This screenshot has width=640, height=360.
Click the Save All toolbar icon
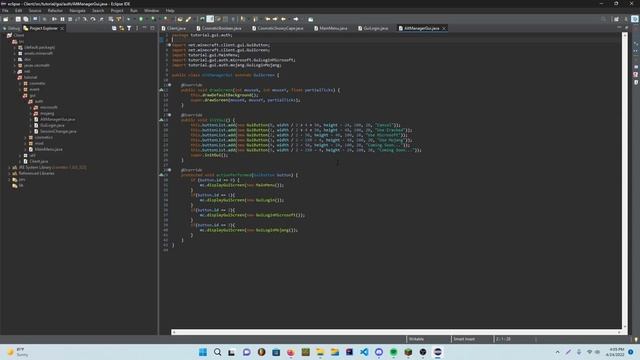click(26, 19)
